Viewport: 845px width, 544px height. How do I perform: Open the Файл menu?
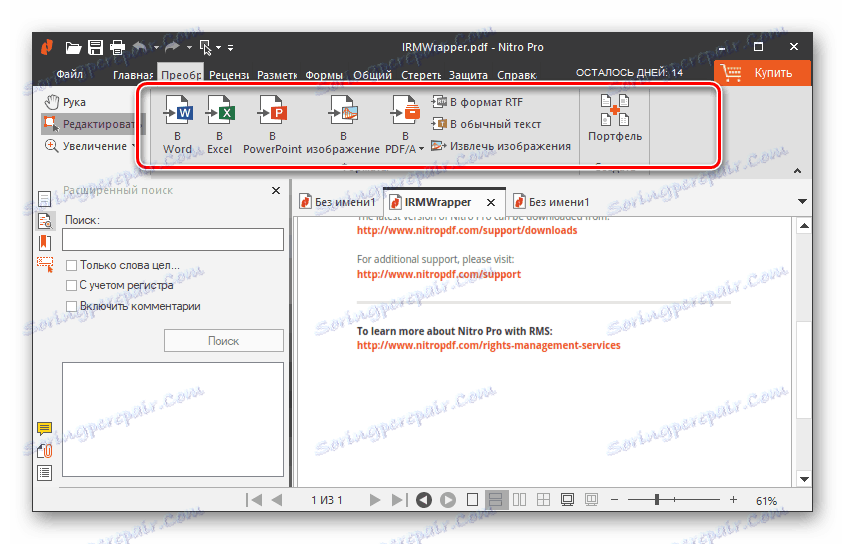tap(70, 74)
